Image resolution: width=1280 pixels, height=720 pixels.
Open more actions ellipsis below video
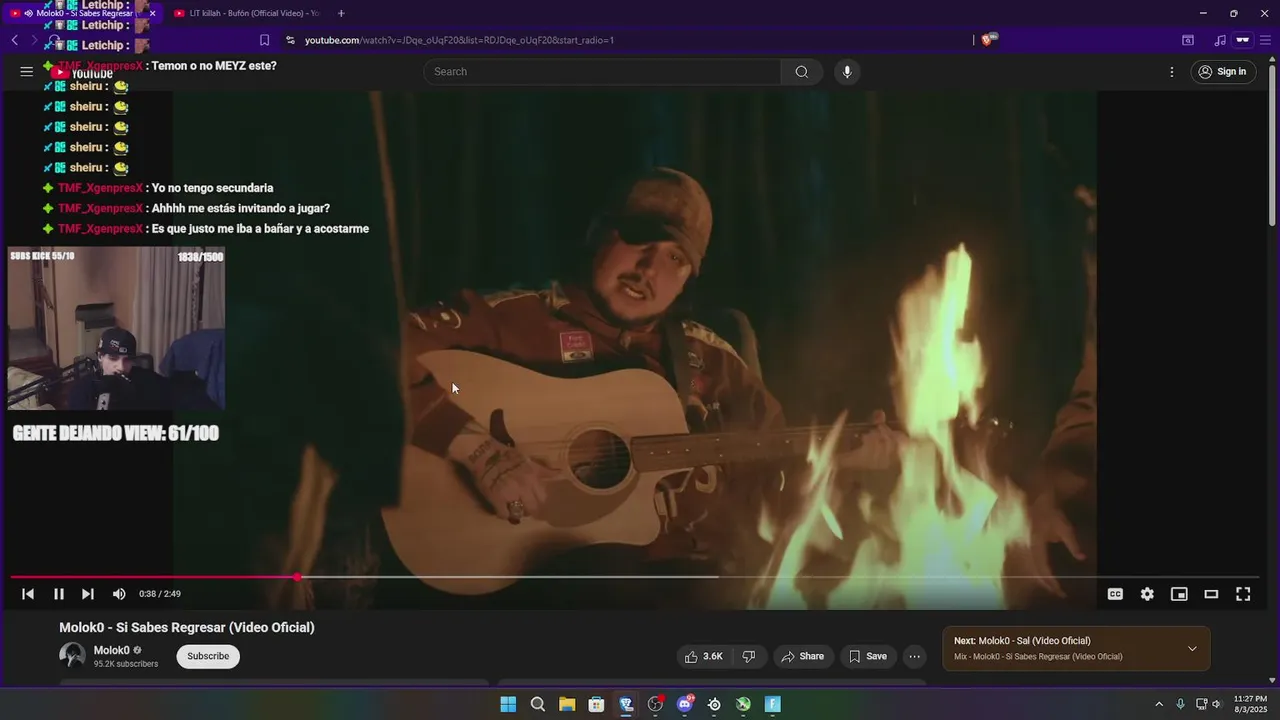pyautogui.click(x=914, y=657)
